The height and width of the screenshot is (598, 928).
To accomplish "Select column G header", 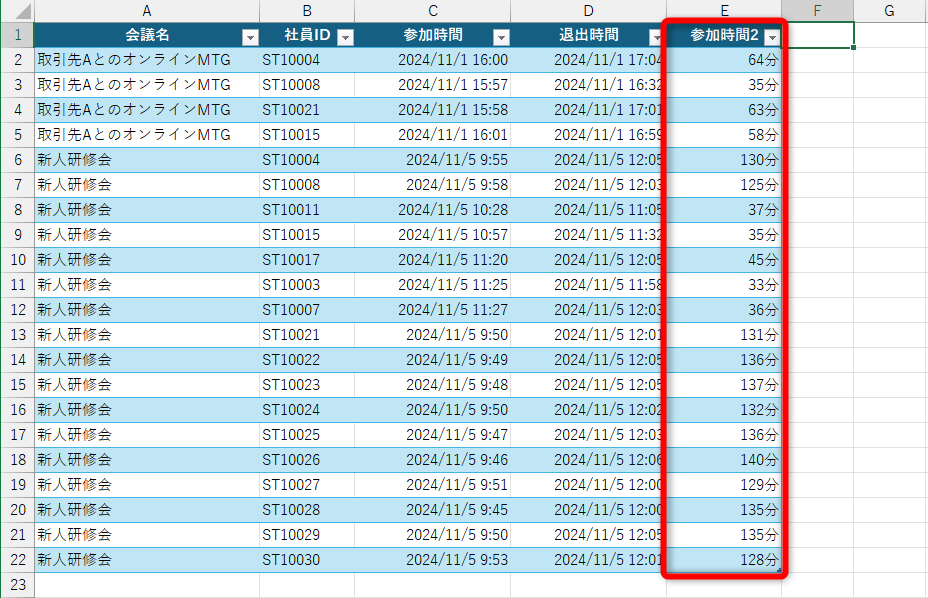I will click(x=890, y=11).
